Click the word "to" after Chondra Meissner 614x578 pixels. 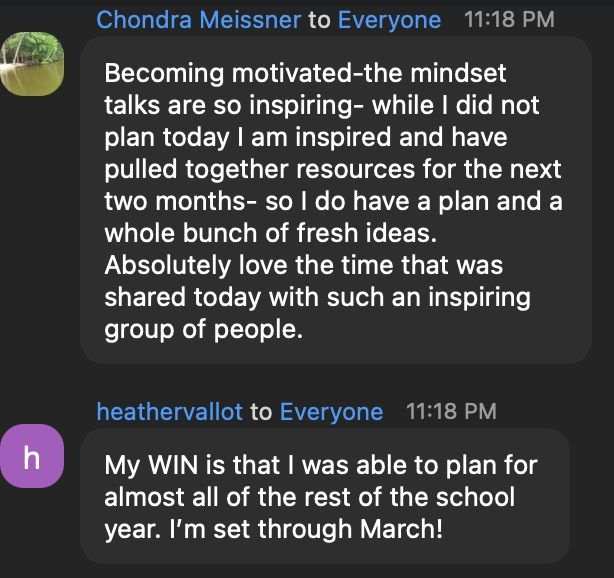click(x=319, y=20)
